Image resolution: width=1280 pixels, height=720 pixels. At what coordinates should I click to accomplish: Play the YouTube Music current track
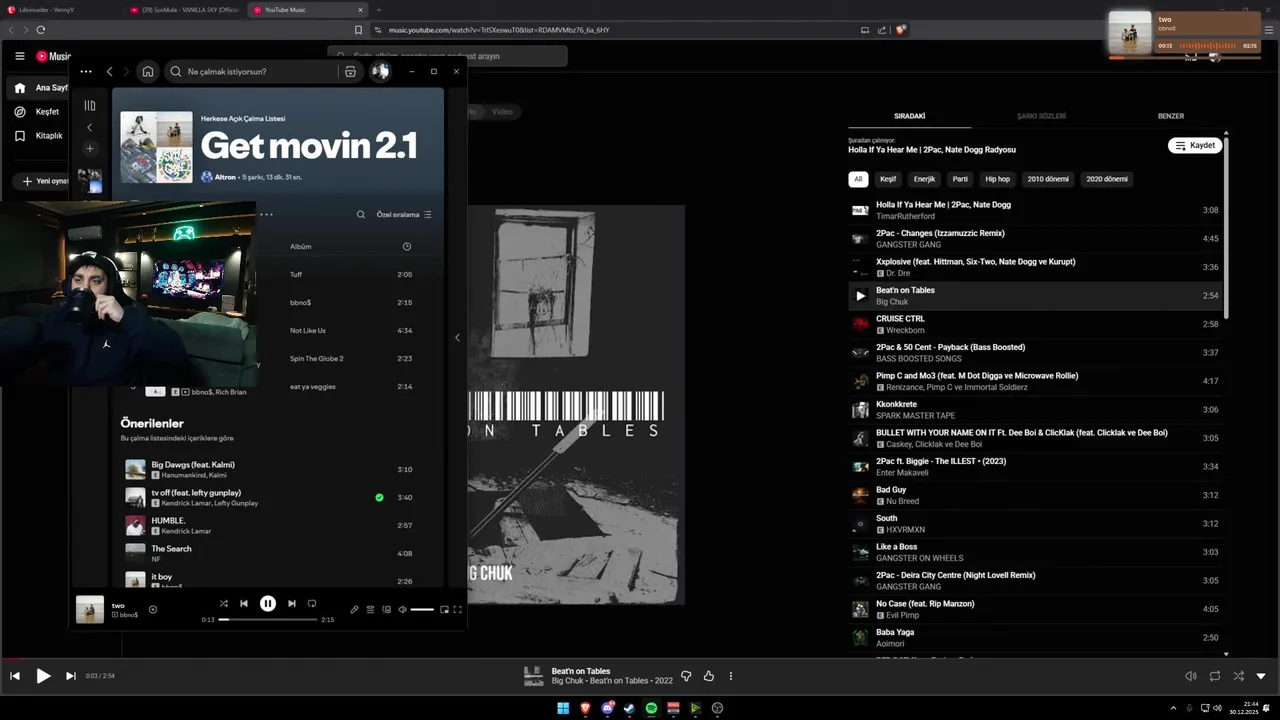[x=43, y=676]
